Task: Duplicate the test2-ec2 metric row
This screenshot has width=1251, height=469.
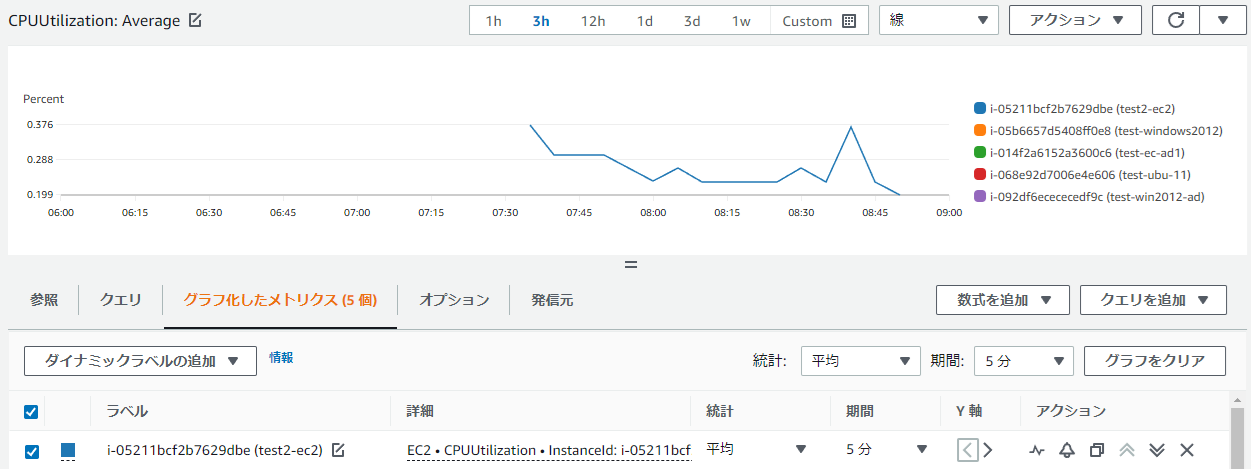Action: pyautogui.click(x=1096, y=450)
